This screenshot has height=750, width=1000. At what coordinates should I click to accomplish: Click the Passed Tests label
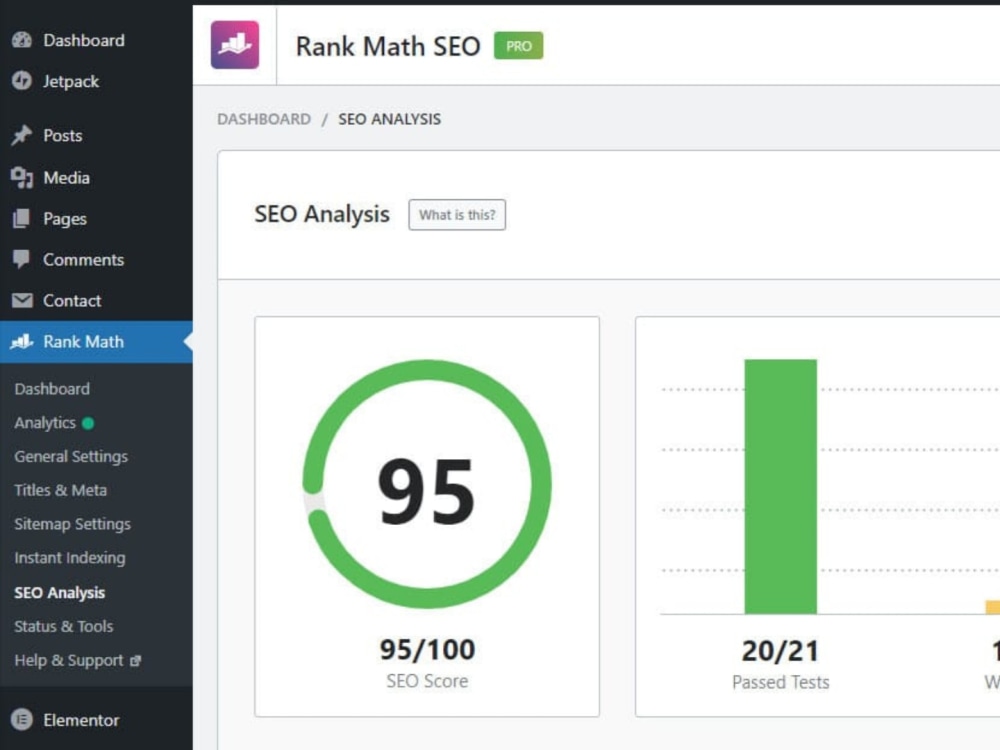pos(781,682)
